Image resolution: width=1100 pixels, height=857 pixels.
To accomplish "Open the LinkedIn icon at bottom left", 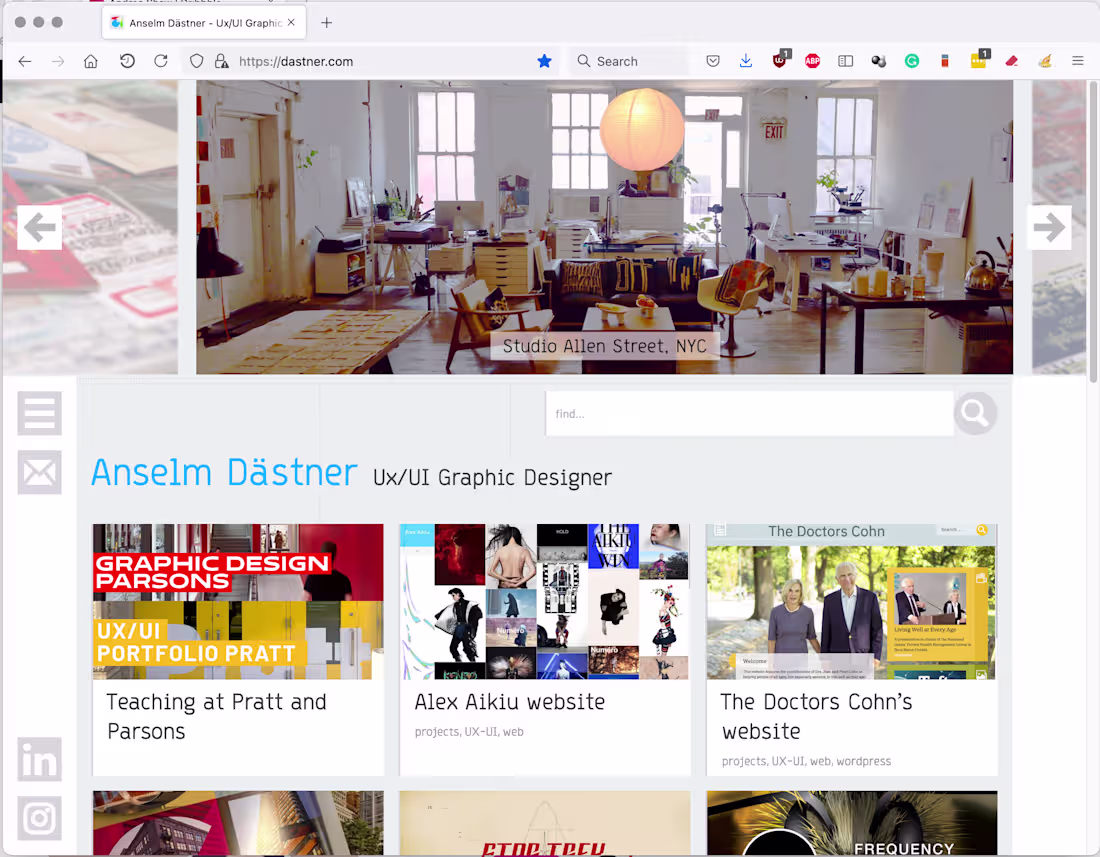I will (x=39, y=759).
